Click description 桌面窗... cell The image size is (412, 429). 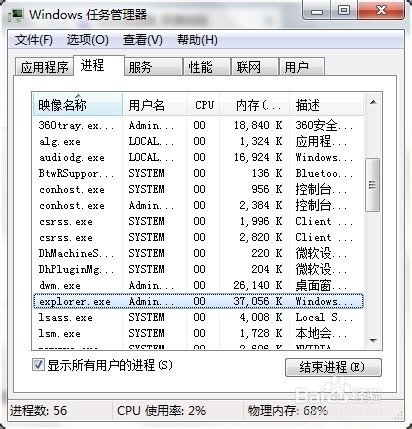[321, 285]
